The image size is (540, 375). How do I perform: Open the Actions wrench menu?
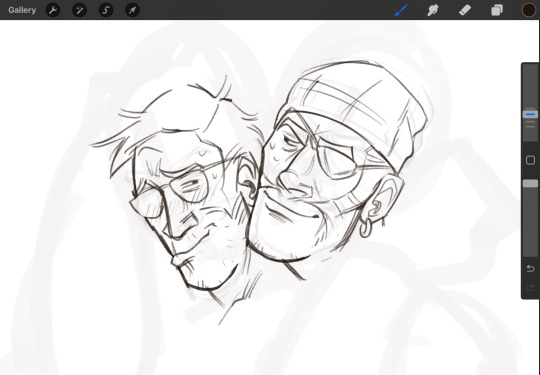tap(53, 10)
